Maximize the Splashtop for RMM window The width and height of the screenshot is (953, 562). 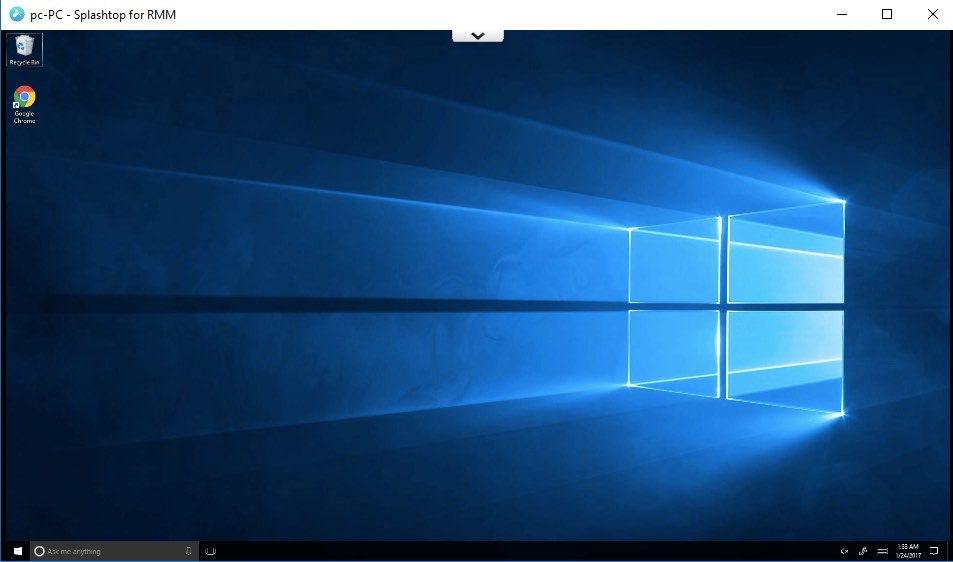[887, 14]
